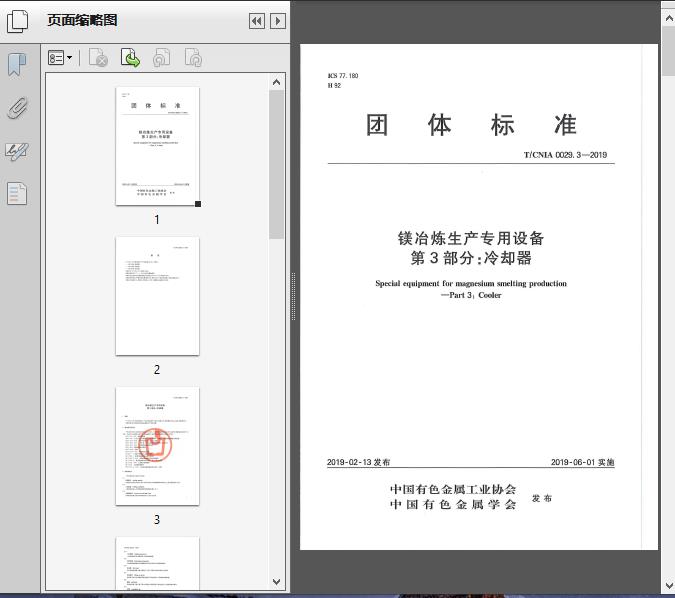Click English title 'Special equipment for magnesium smelting production'
675x598 pixels.
pos(471,283)
